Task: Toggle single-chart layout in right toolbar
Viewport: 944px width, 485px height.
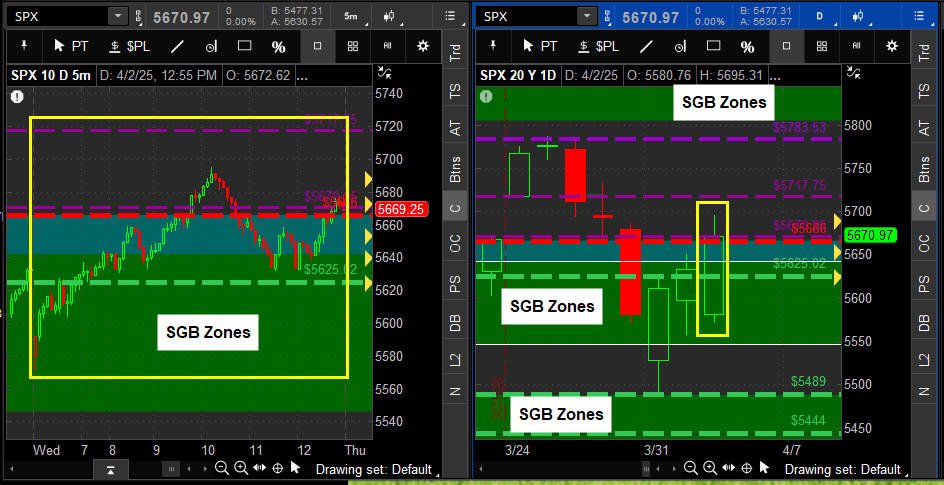Action: [x=786, y=46]
